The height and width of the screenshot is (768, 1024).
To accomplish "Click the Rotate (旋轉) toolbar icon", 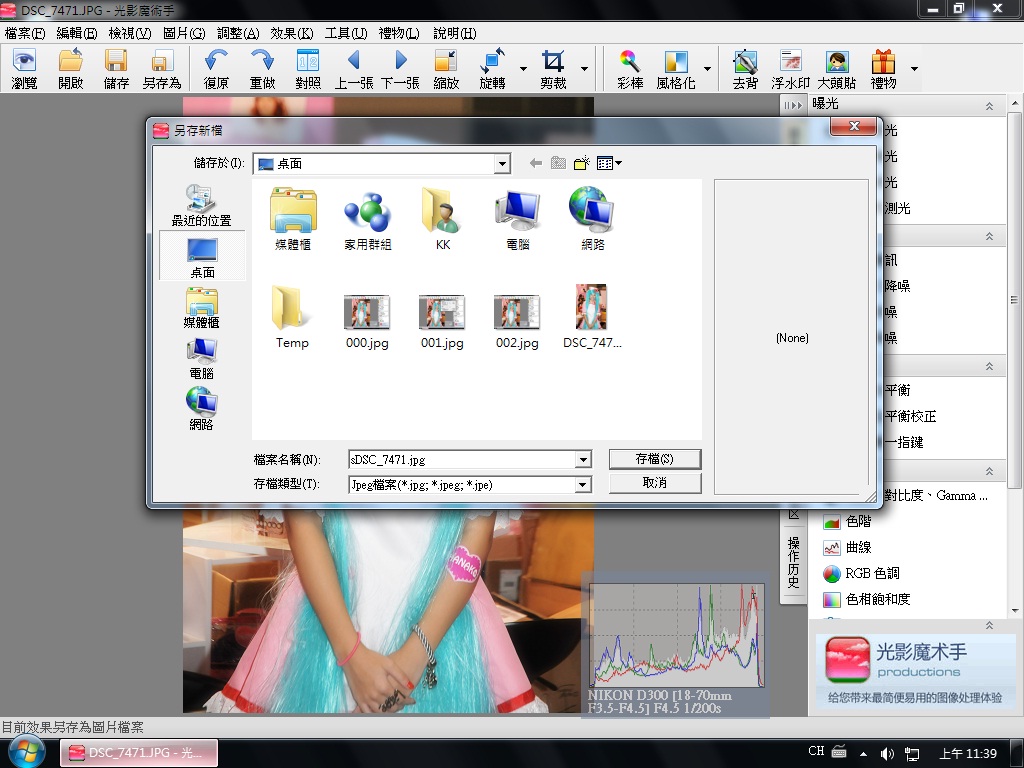I will (492, 69).
